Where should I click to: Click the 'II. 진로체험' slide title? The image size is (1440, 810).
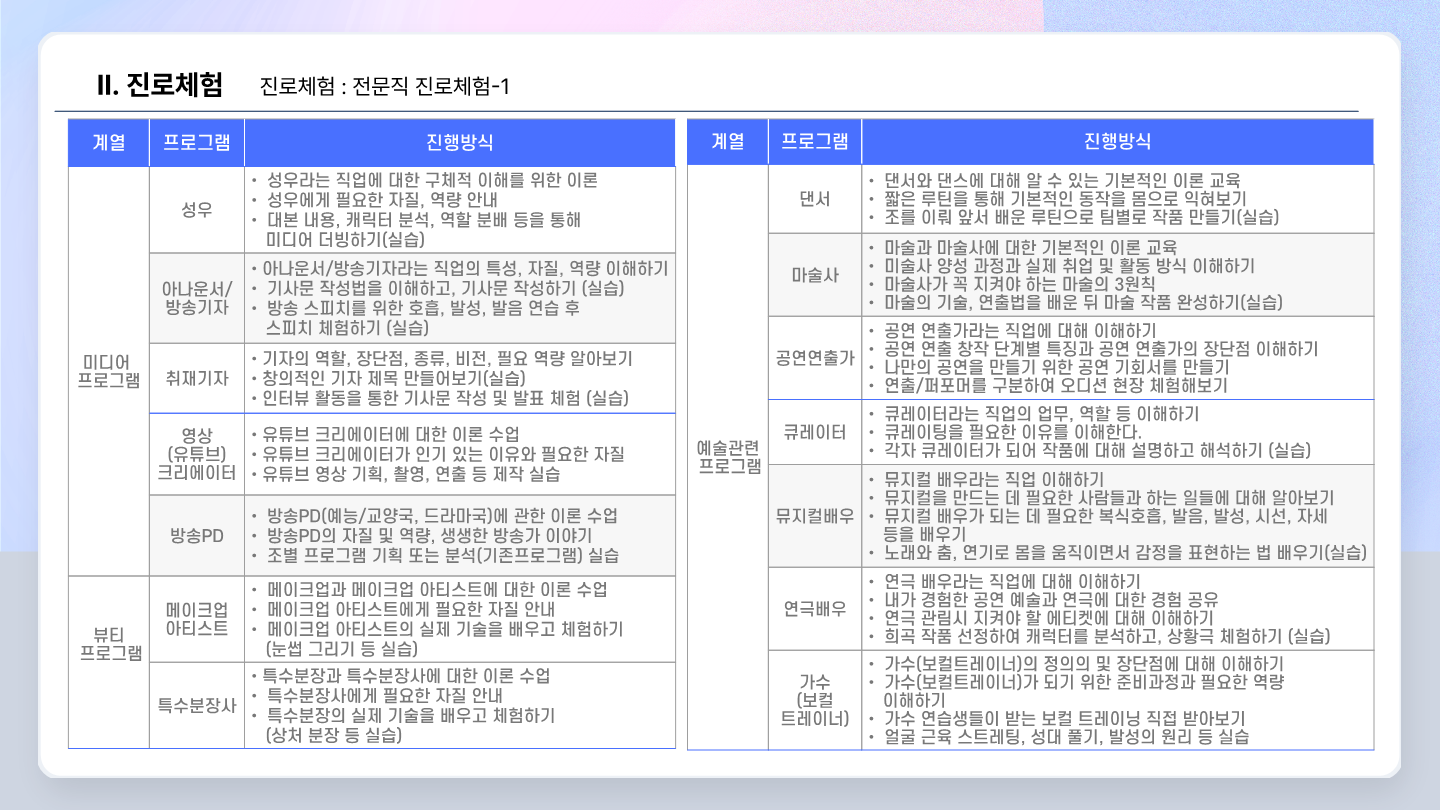click(x=159, y=85)
